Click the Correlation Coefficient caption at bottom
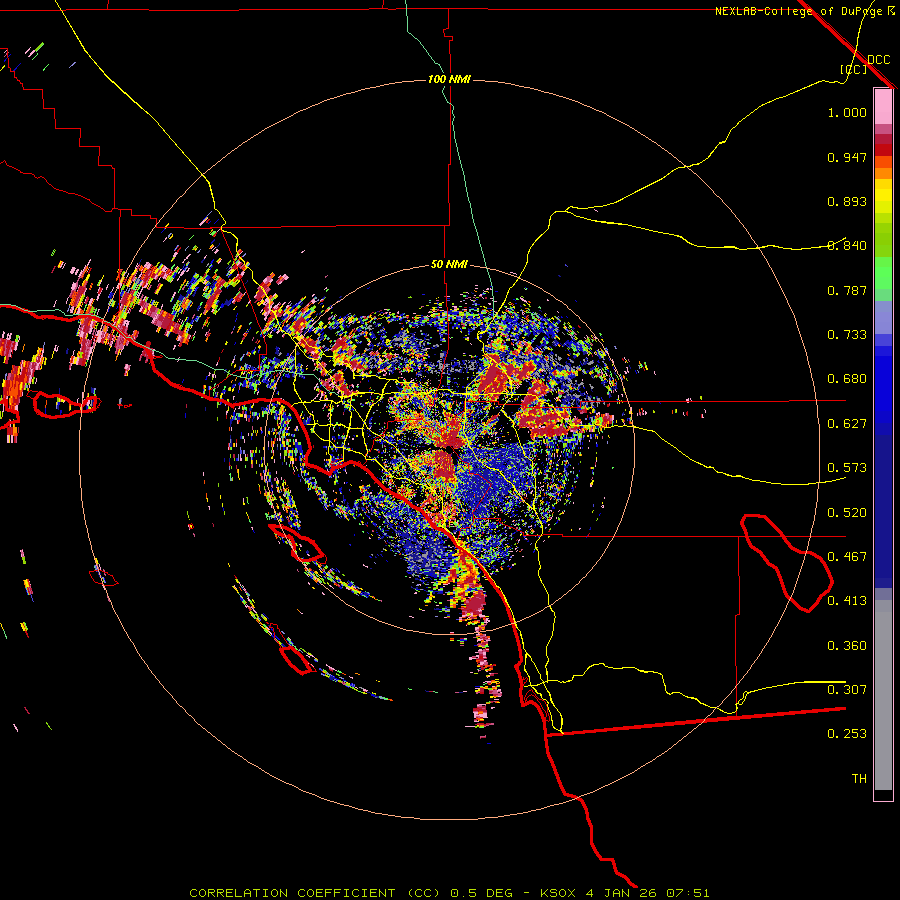Screen dimensions: 900x900 point(449,893)
